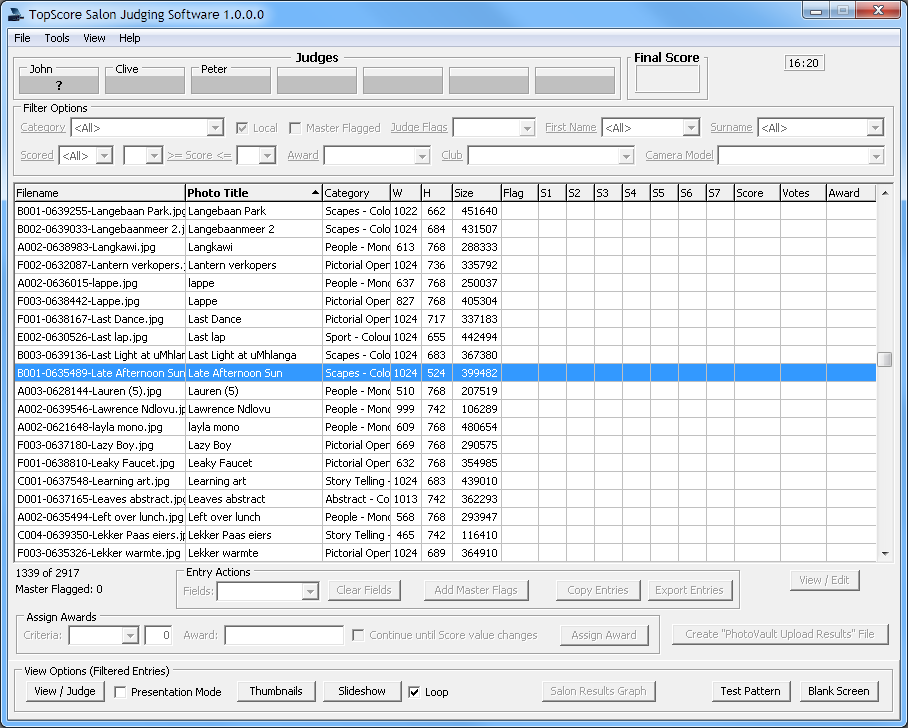The image size is (908, 728).
Task: Open the Surname filter dropdown
Action: [x=875, y=128]
